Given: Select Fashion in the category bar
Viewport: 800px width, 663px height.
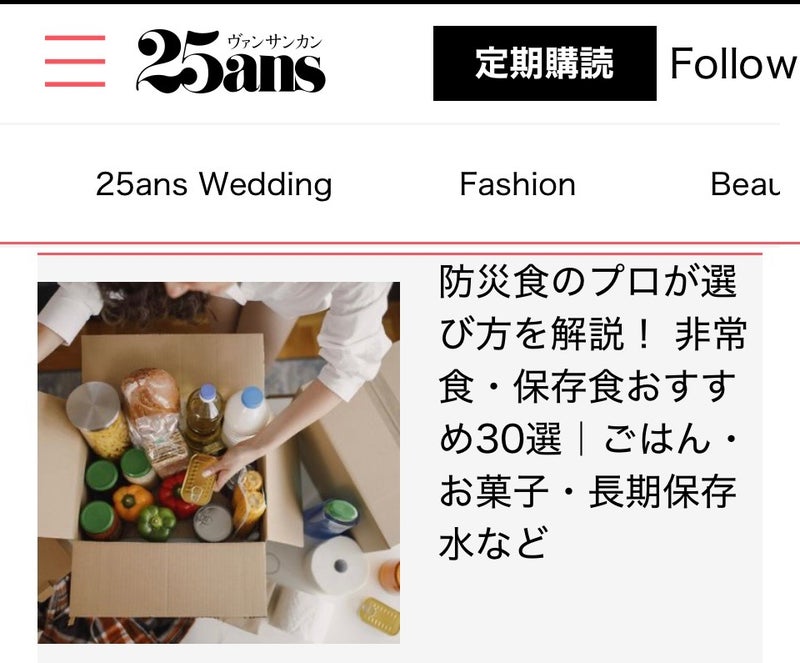Looking at the screenshot, I should [517, 184].
